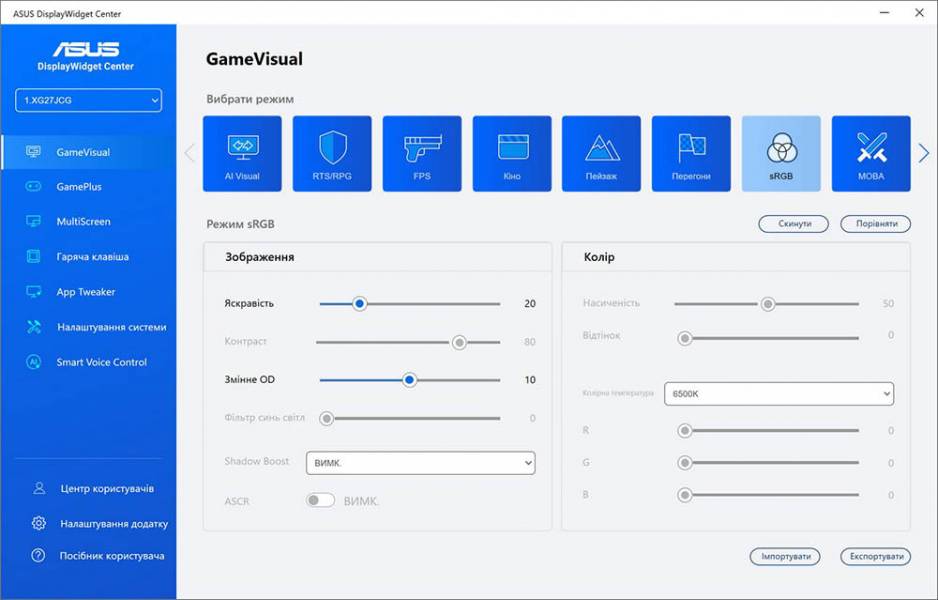The height and width of the screenshot is (600, 938).
Task: Select the Кіно cinema mode tile
Action: (x=512, y=154)
